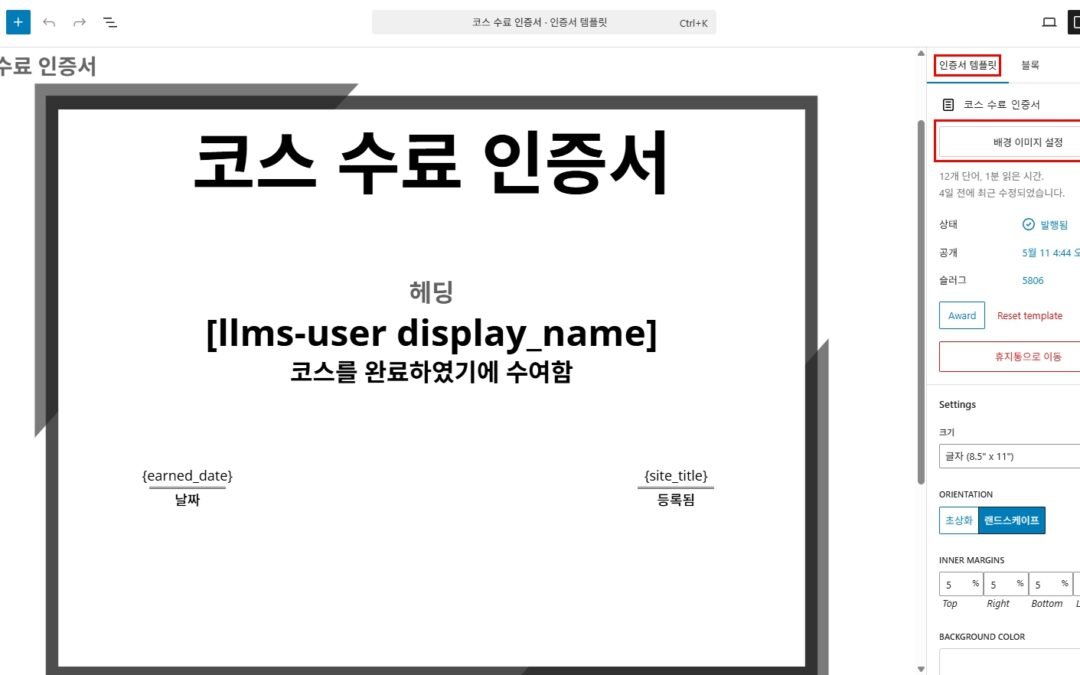The width and height of the screenshot is (1080, 675).
Task: Select the 날짜 label under earned date
Action: (x=187, y=500)
